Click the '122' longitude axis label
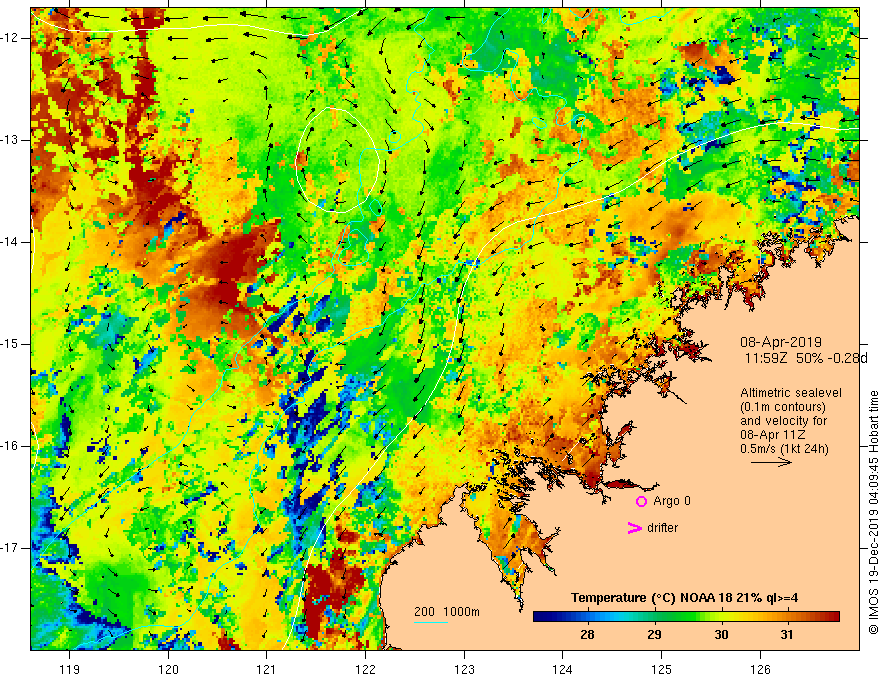Image resolution: width=880 pixels, height=680 pixels. pos(365,669)
